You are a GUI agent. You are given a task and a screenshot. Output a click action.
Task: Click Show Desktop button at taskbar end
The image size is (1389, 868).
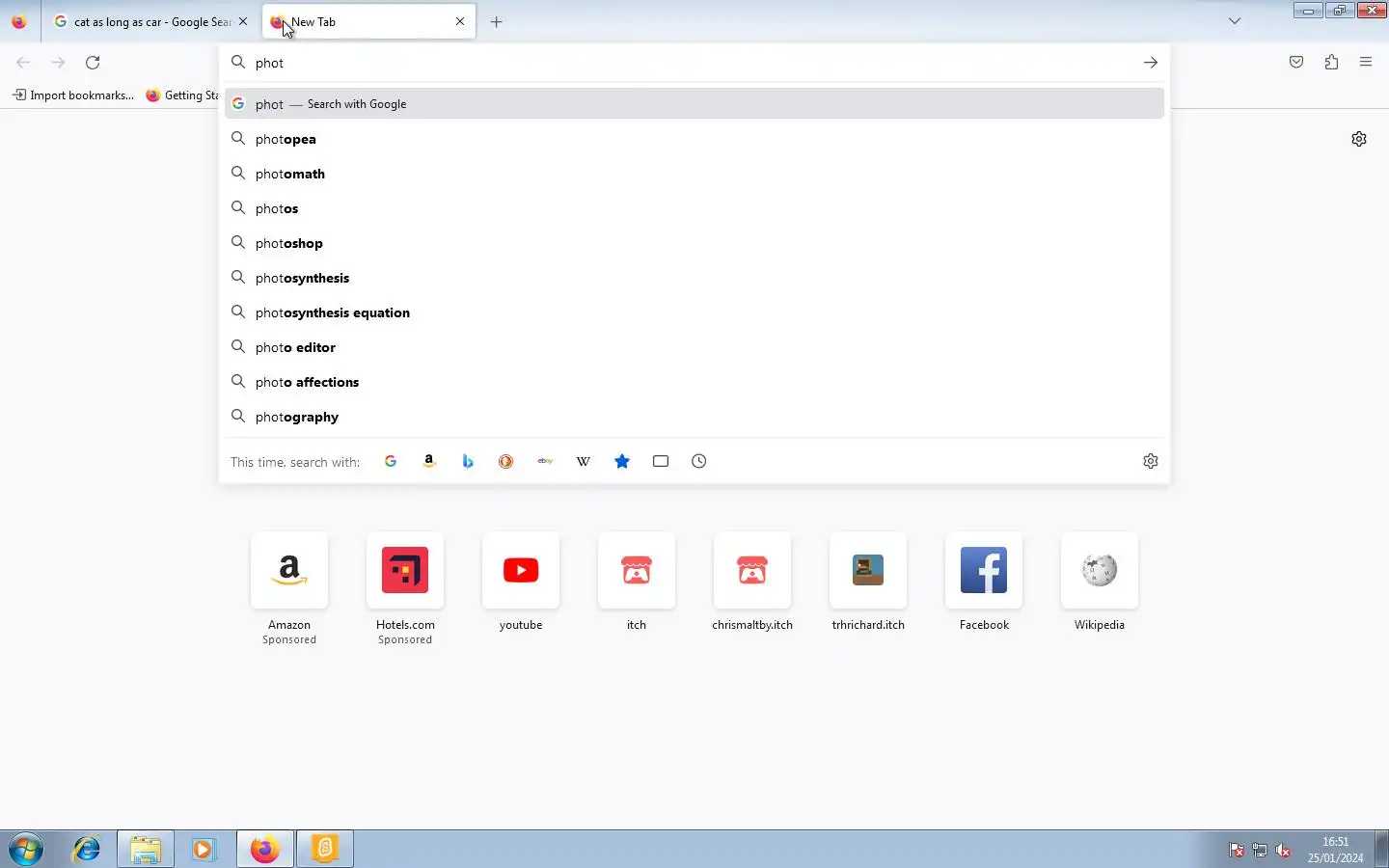point(1381,850)
